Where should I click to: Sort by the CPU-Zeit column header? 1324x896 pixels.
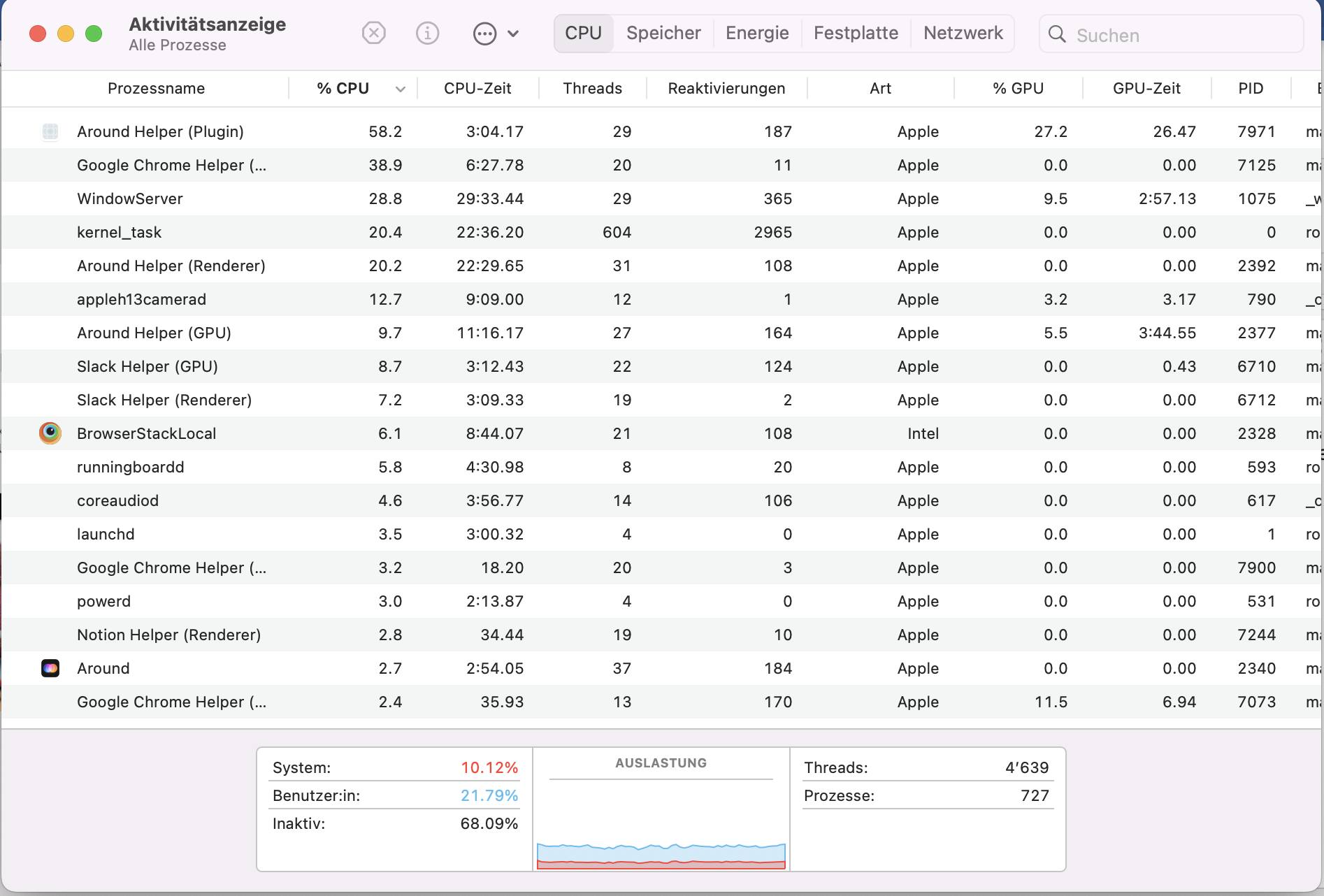[x=477, y=88]
